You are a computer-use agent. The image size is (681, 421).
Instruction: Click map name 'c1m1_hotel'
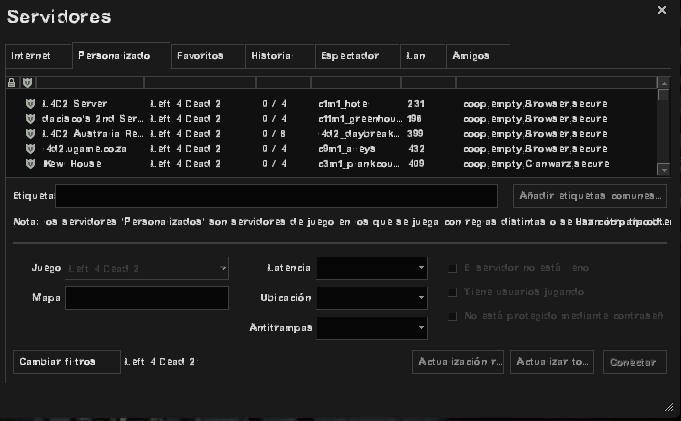[343, 104]
